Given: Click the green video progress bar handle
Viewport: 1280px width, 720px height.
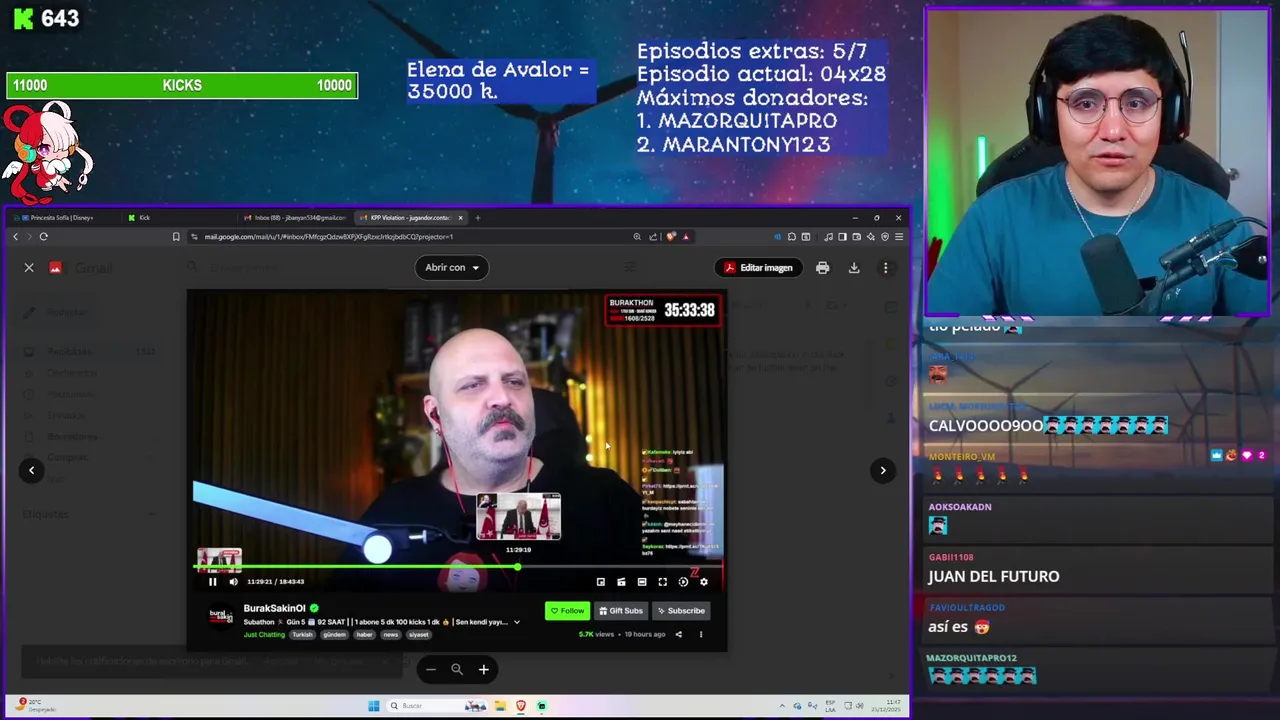Looking at the screenshot, I should coord(518,567).
